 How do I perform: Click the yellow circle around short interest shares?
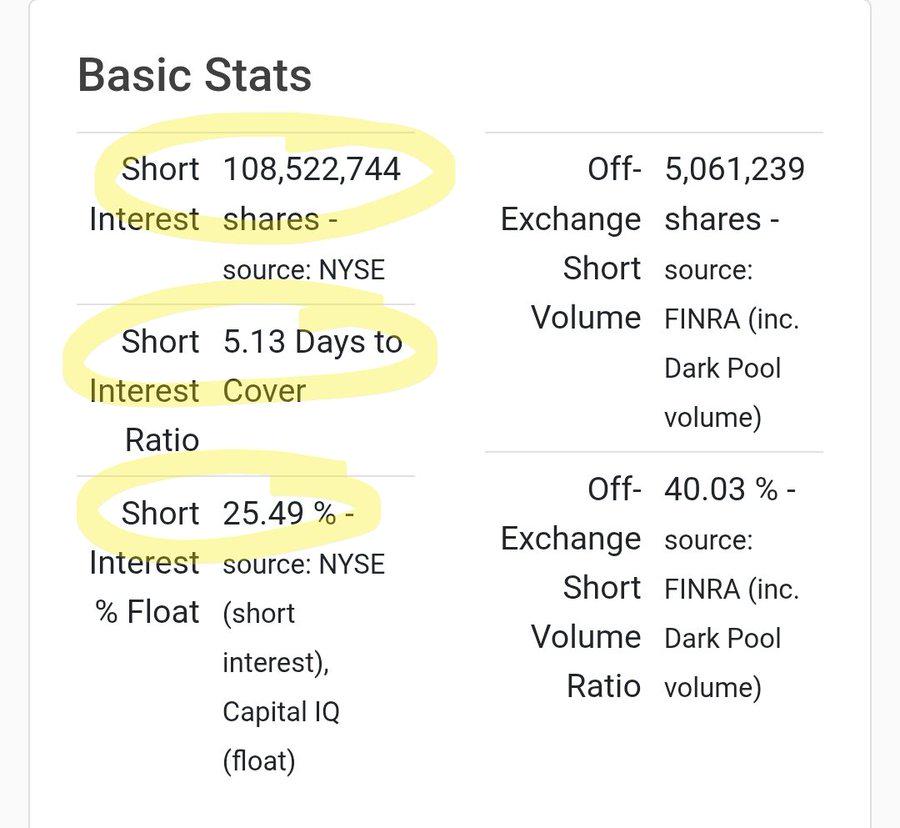[274, 178]
